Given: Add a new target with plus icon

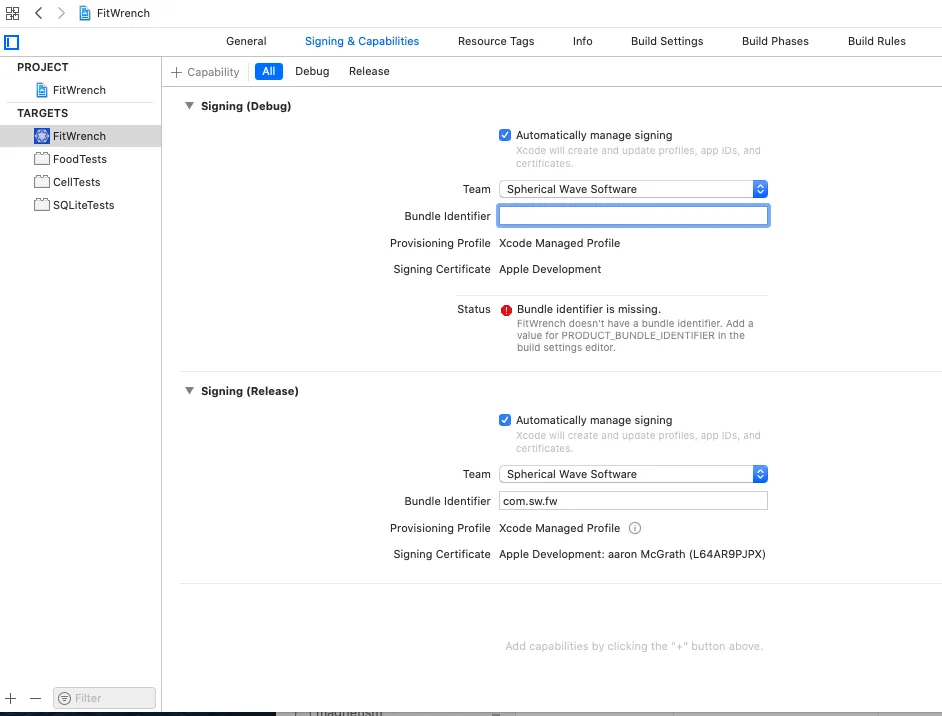Looking at the screenshot, I should tap(11, 699).
